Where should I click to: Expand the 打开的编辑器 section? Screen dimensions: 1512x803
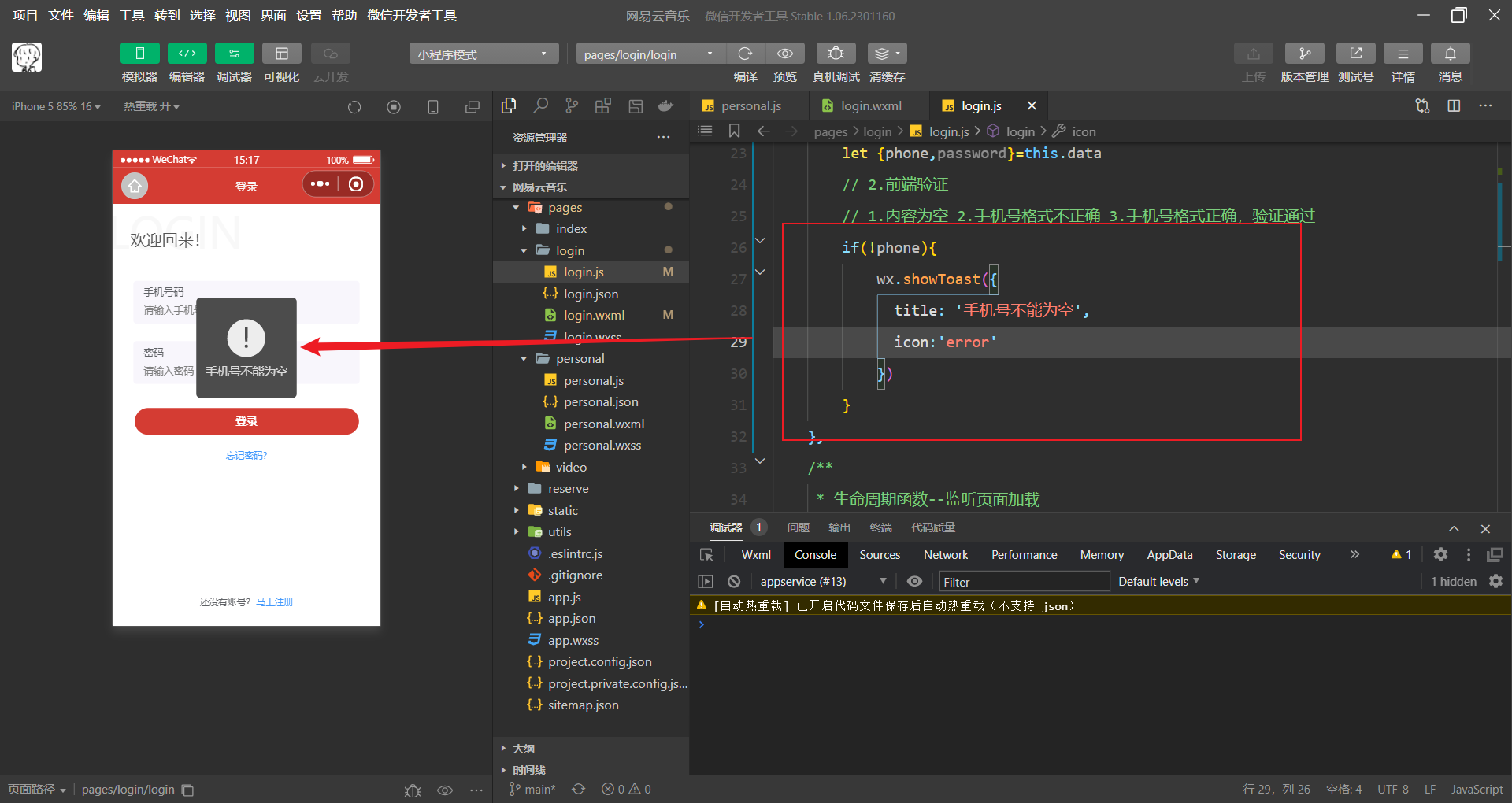coord(591,165)
